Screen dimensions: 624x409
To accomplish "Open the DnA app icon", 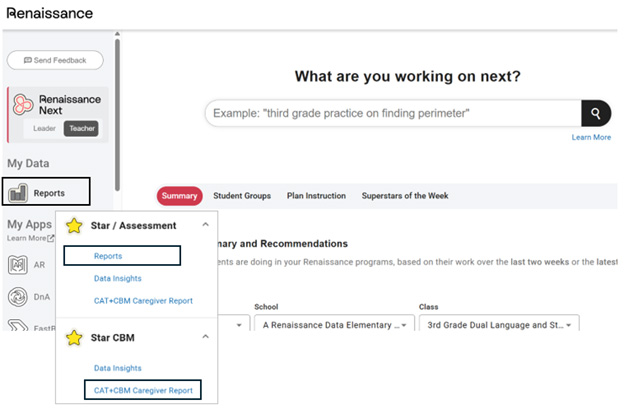I will click(x=18, y=297).
